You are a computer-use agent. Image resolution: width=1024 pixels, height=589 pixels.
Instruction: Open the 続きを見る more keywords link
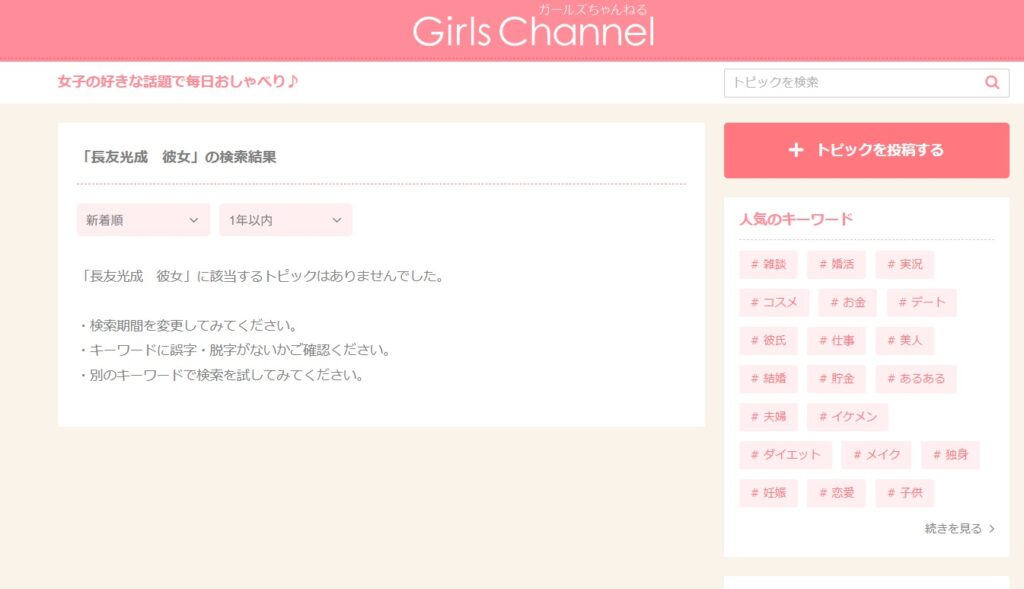coord(959,528)
